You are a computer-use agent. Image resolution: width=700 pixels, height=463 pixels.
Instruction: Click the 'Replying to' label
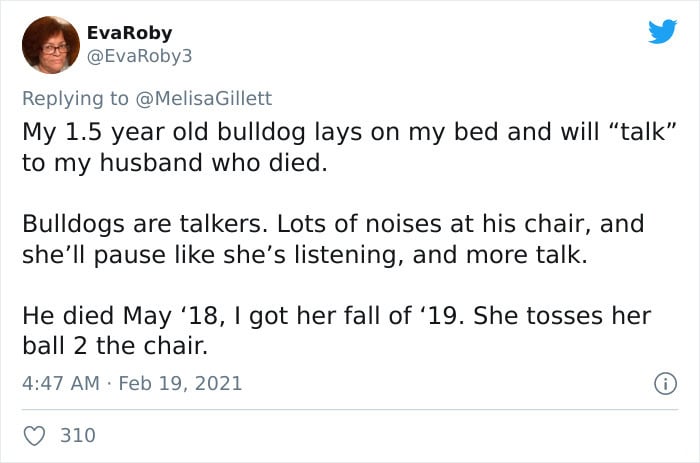(x=75, y=99)
